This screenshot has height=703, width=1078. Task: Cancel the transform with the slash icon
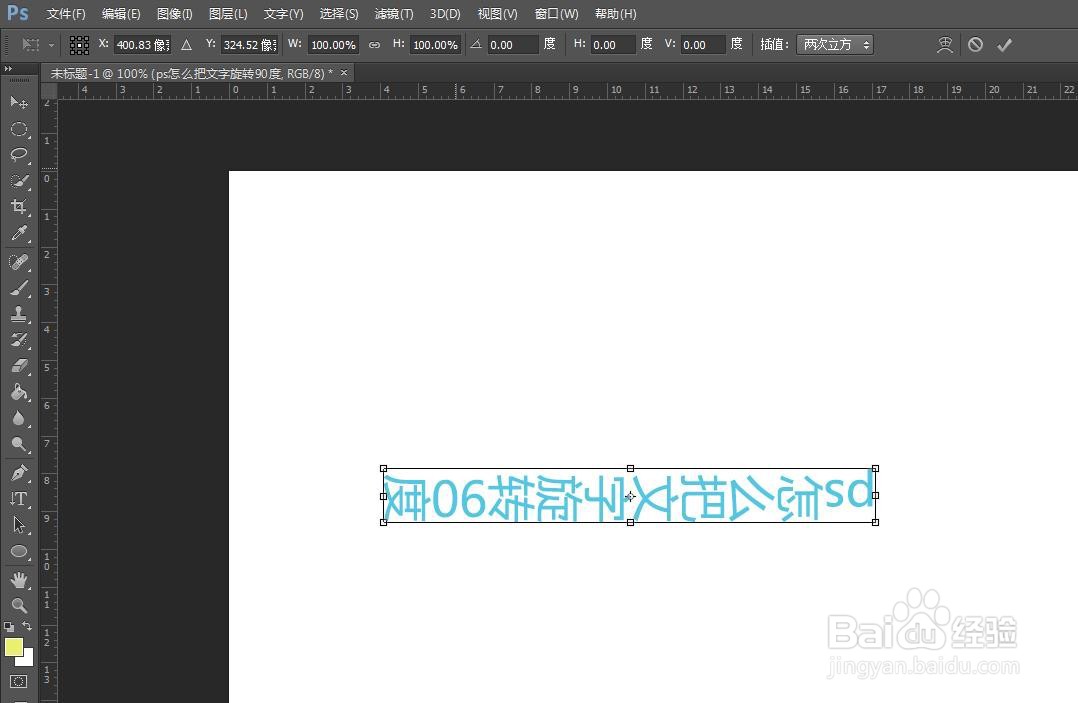tap(975, 44)
